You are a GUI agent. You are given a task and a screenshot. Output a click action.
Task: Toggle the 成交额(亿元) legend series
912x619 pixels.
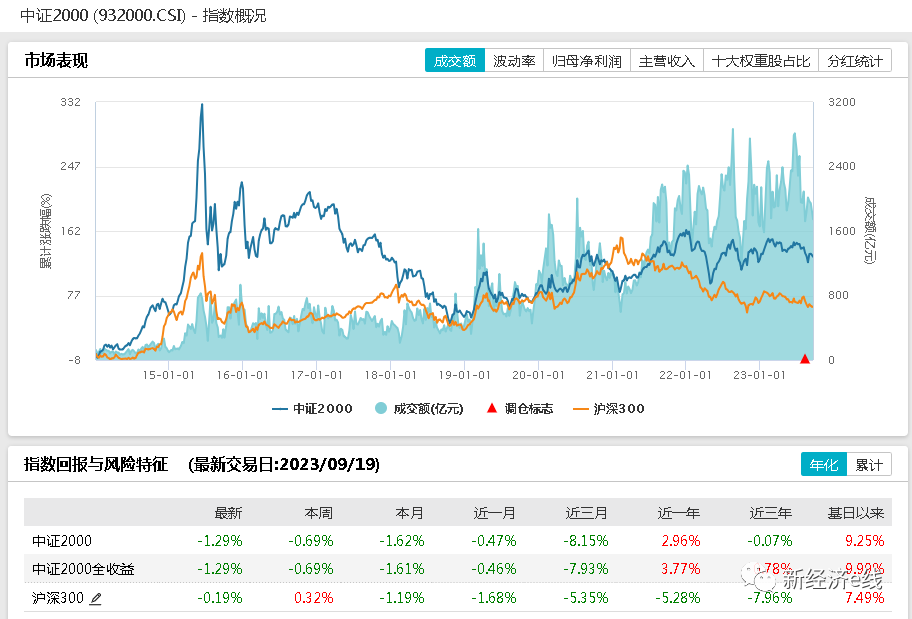(x=419, y=408)
